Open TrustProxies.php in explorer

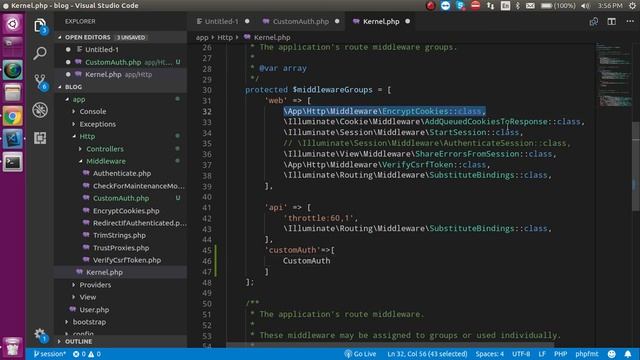point(121,248)
